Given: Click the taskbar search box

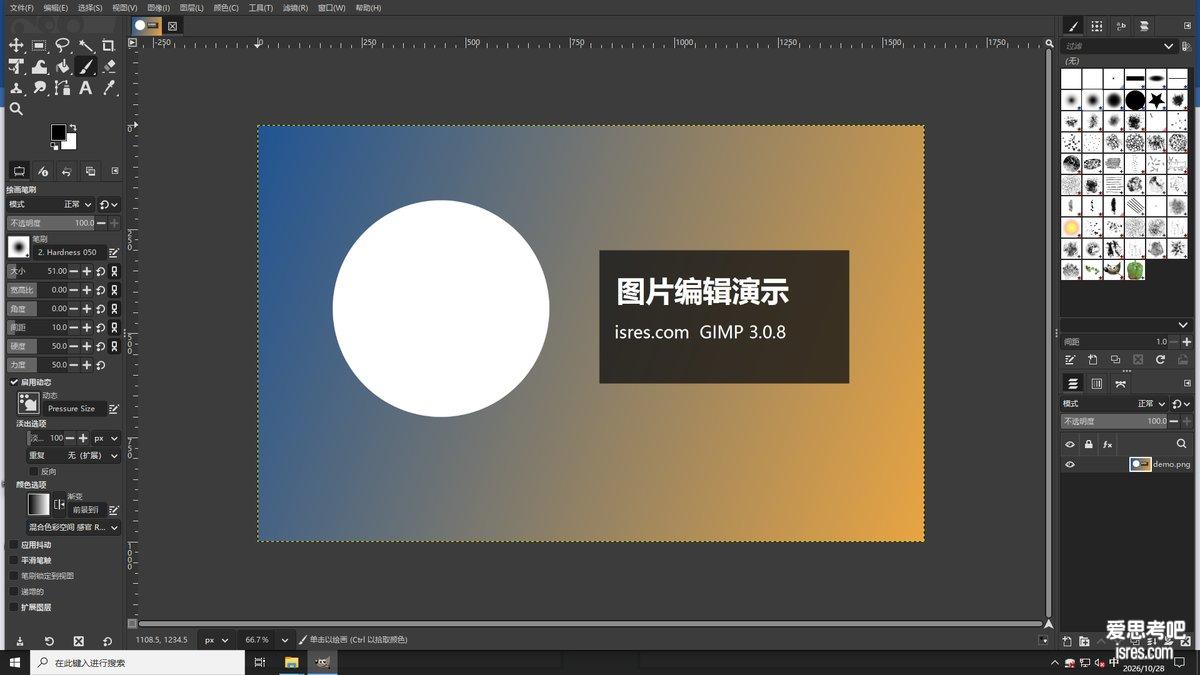Looking at the screenshot, I should click(x=137, y=662).
